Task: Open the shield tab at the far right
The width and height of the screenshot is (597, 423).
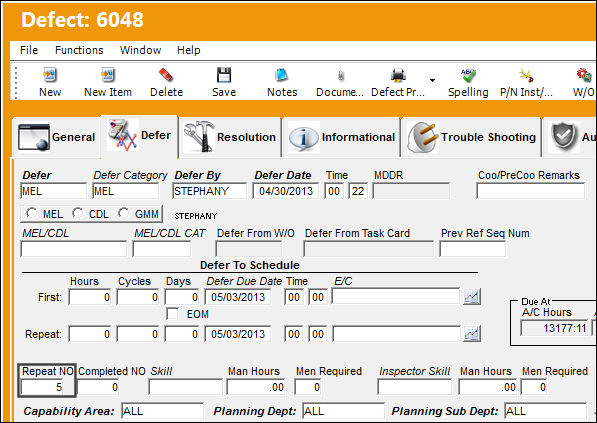Action: (570, 137)
